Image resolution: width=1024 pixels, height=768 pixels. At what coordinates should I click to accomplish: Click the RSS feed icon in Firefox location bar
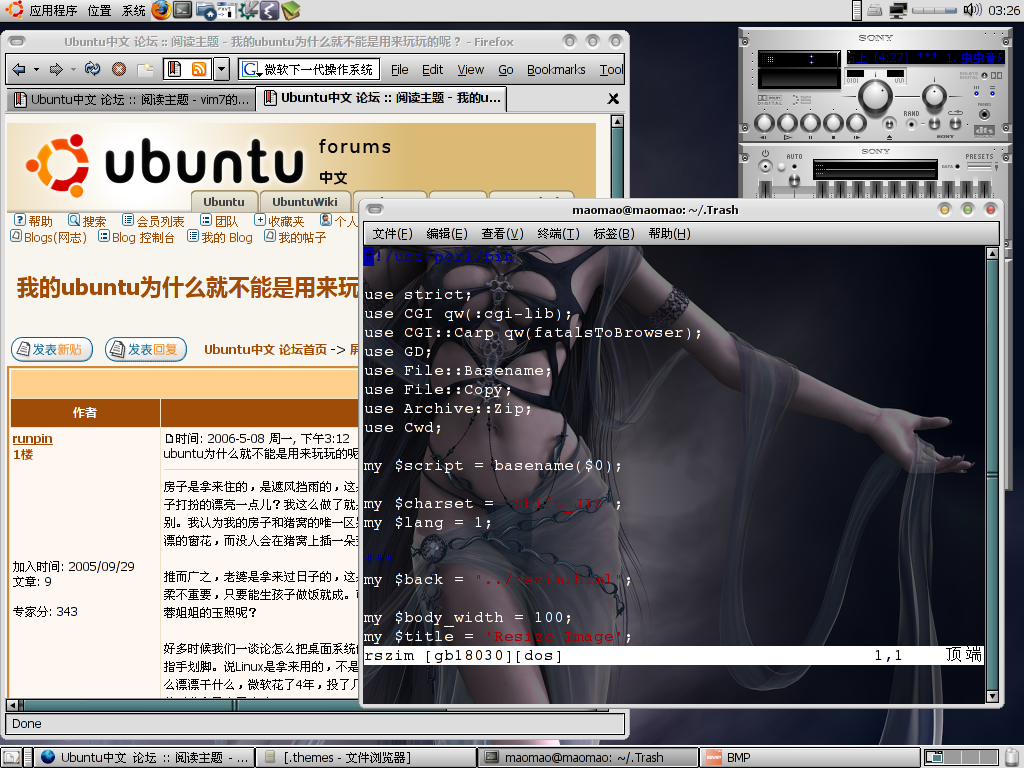199,69
